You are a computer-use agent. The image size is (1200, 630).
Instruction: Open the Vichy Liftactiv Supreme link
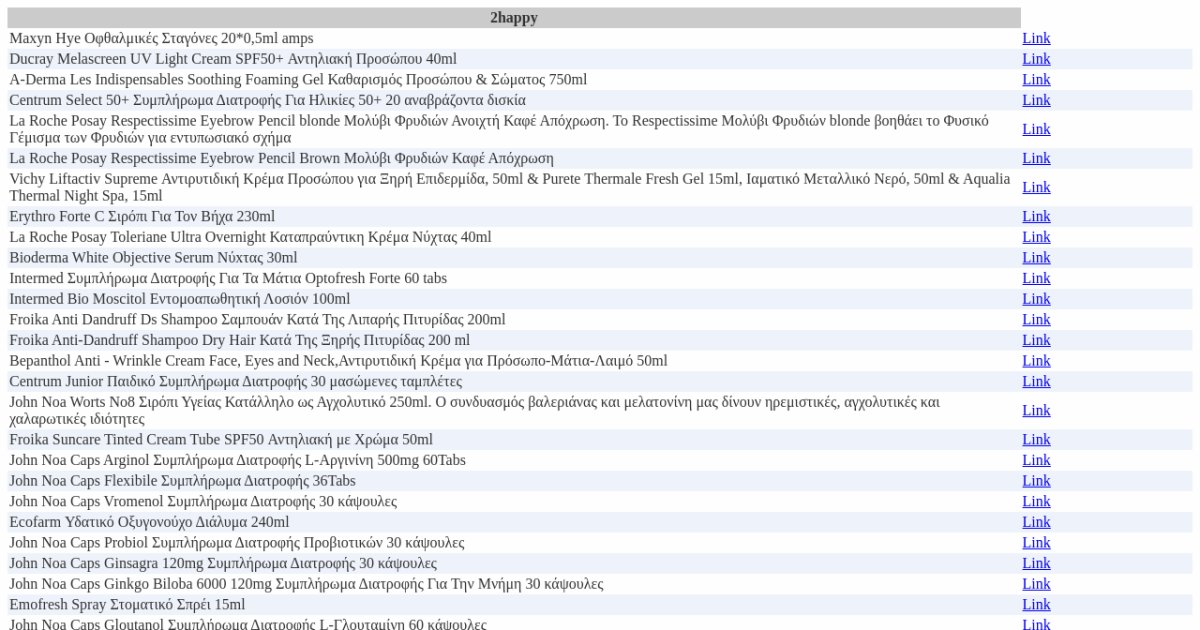tap(1036, 187)
